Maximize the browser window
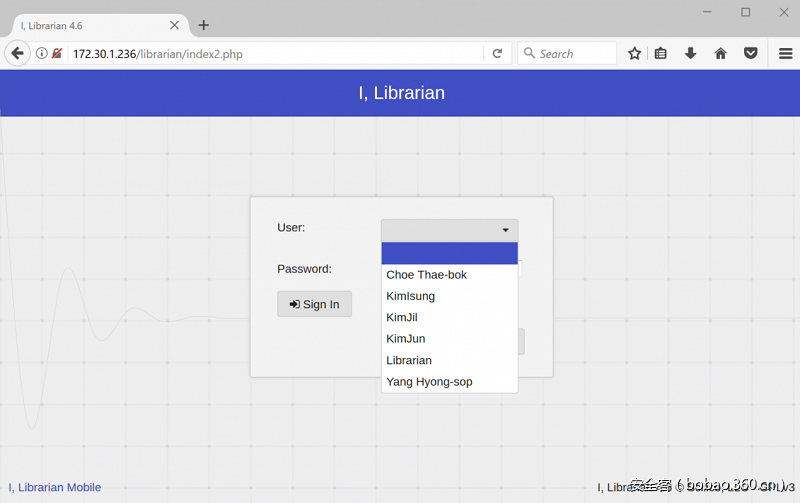The height and width of the screenshot is (503, 800). (745, 12)
